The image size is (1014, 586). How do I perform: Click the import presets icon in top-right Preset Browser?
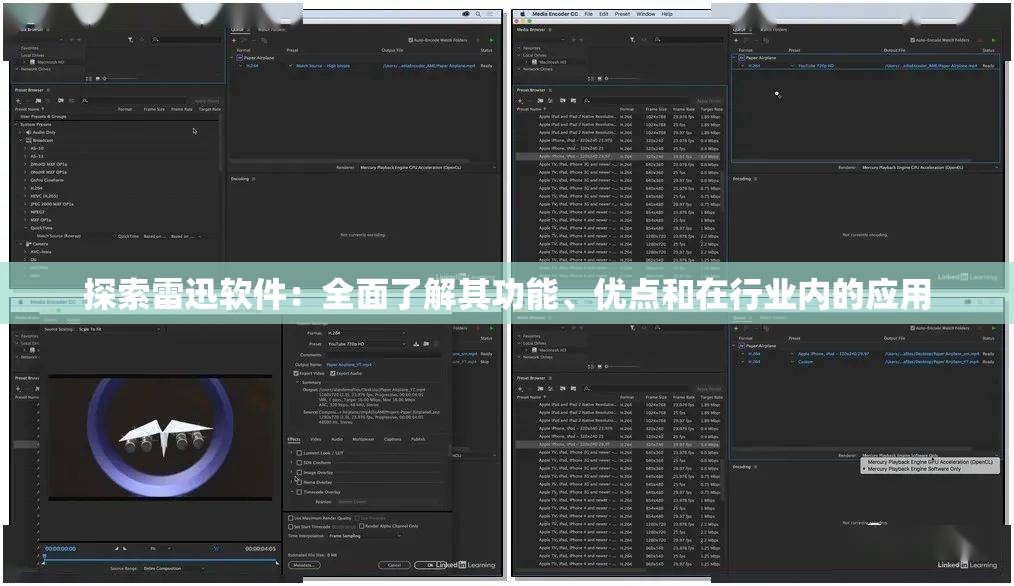coord(563,101)
